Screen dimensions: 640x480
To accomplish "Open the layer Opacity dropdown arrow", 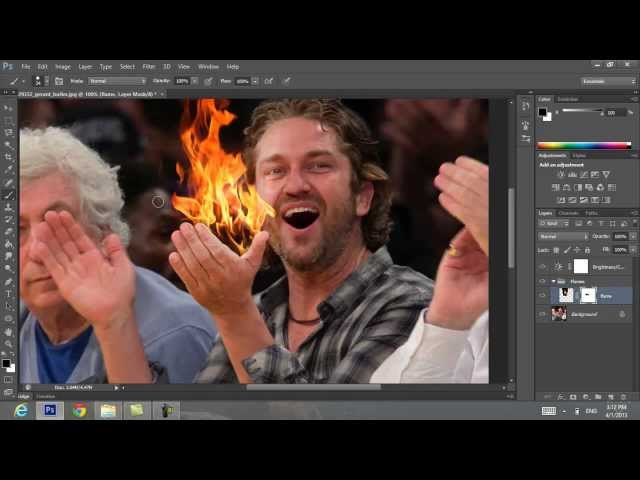I will click(633, 236).
